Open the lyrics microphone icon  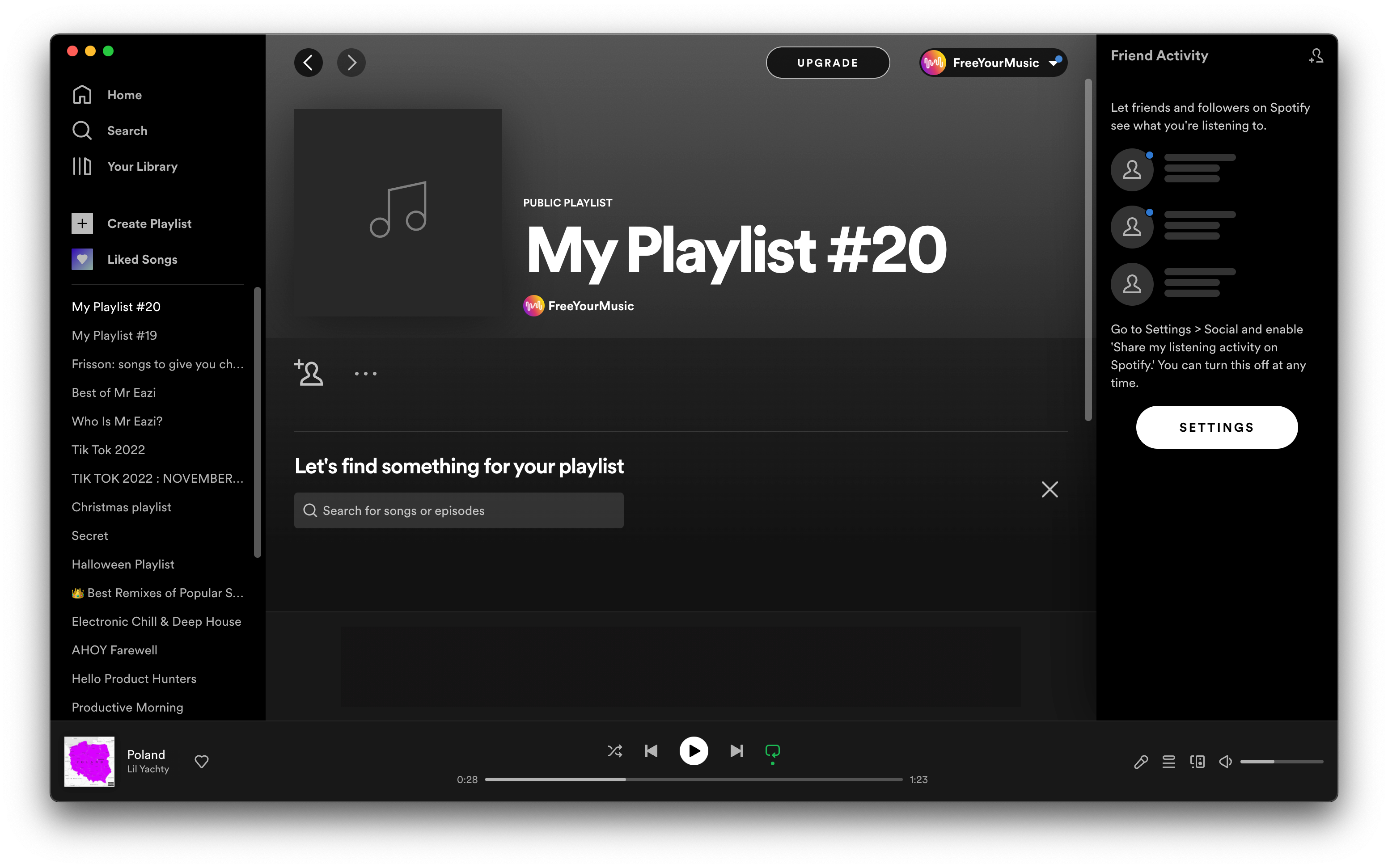[1140, 762]
